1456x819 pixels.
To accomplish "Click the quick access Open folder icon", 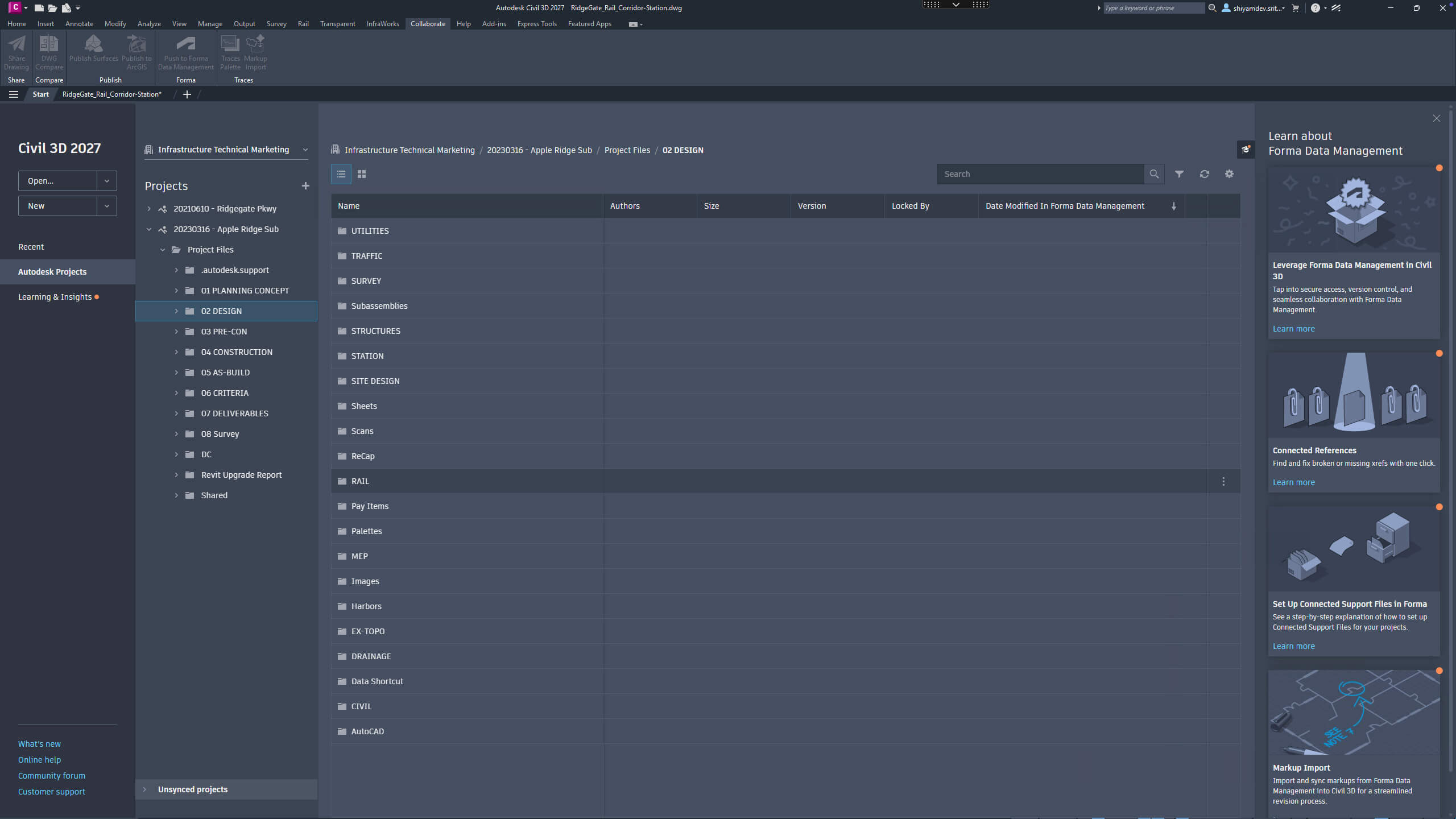I will [x=52, y=8].
